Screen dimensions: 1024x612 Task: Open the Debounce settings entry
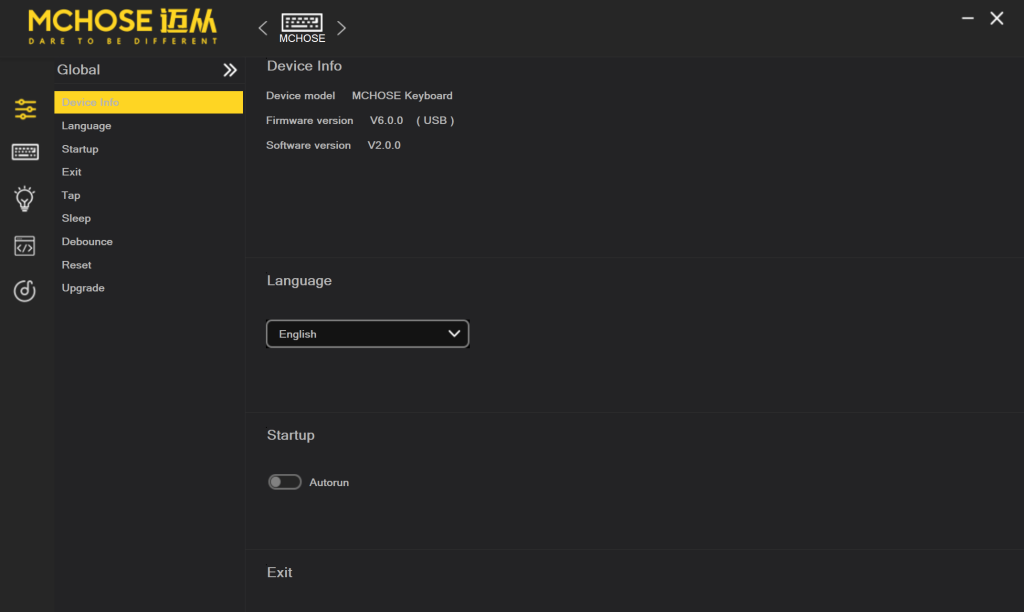click(x=87, y=242)
